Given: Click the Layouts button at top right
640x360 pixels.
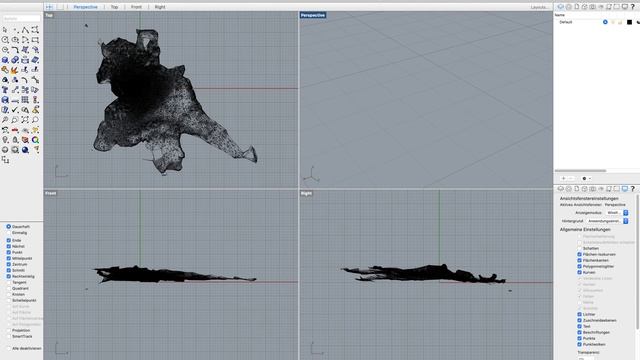Looking at the screenshot, I should (x=540, y=7).
